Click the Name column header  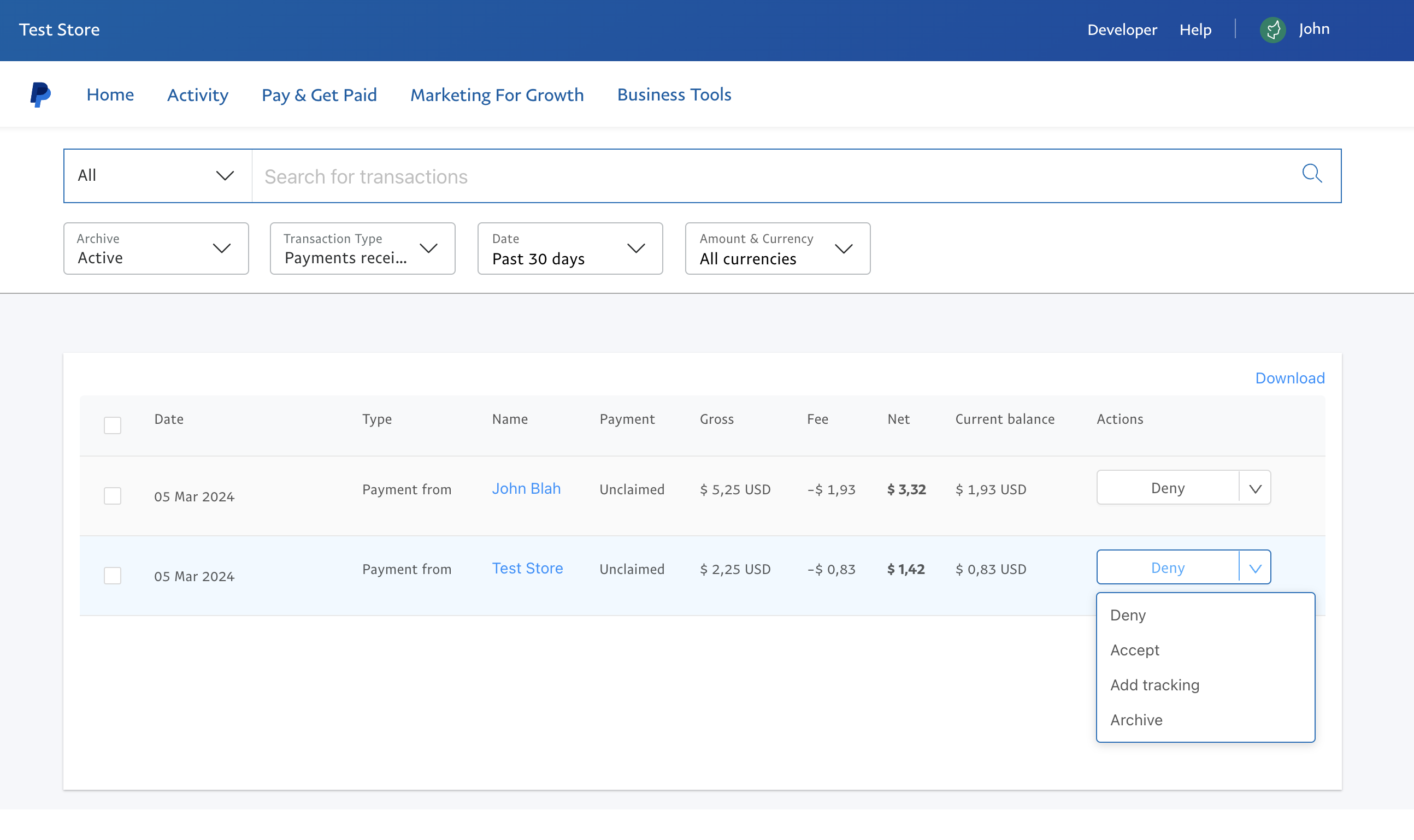click(510, 419)
